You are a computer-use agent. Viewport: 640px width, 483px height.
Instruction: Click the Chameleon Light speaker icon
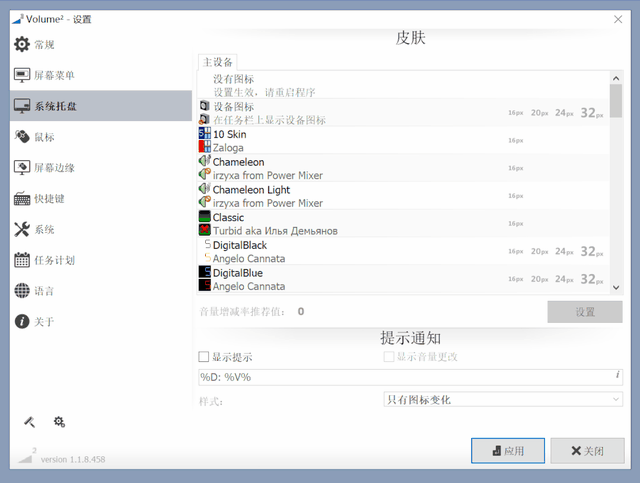pyautogui.click(x=204, y=196)
